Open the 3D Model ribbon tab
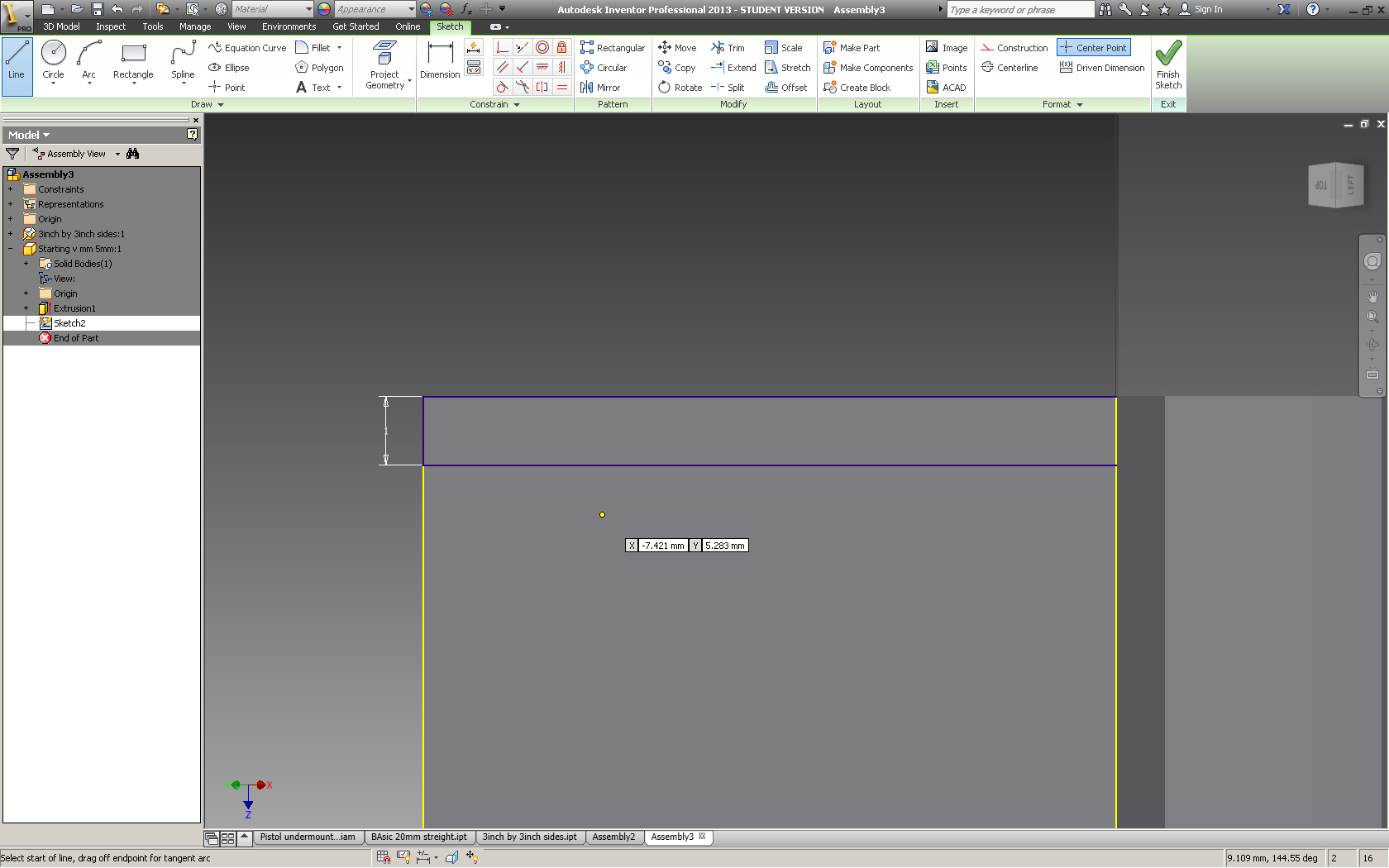1389x868 pixels. [x=61, y=26]
